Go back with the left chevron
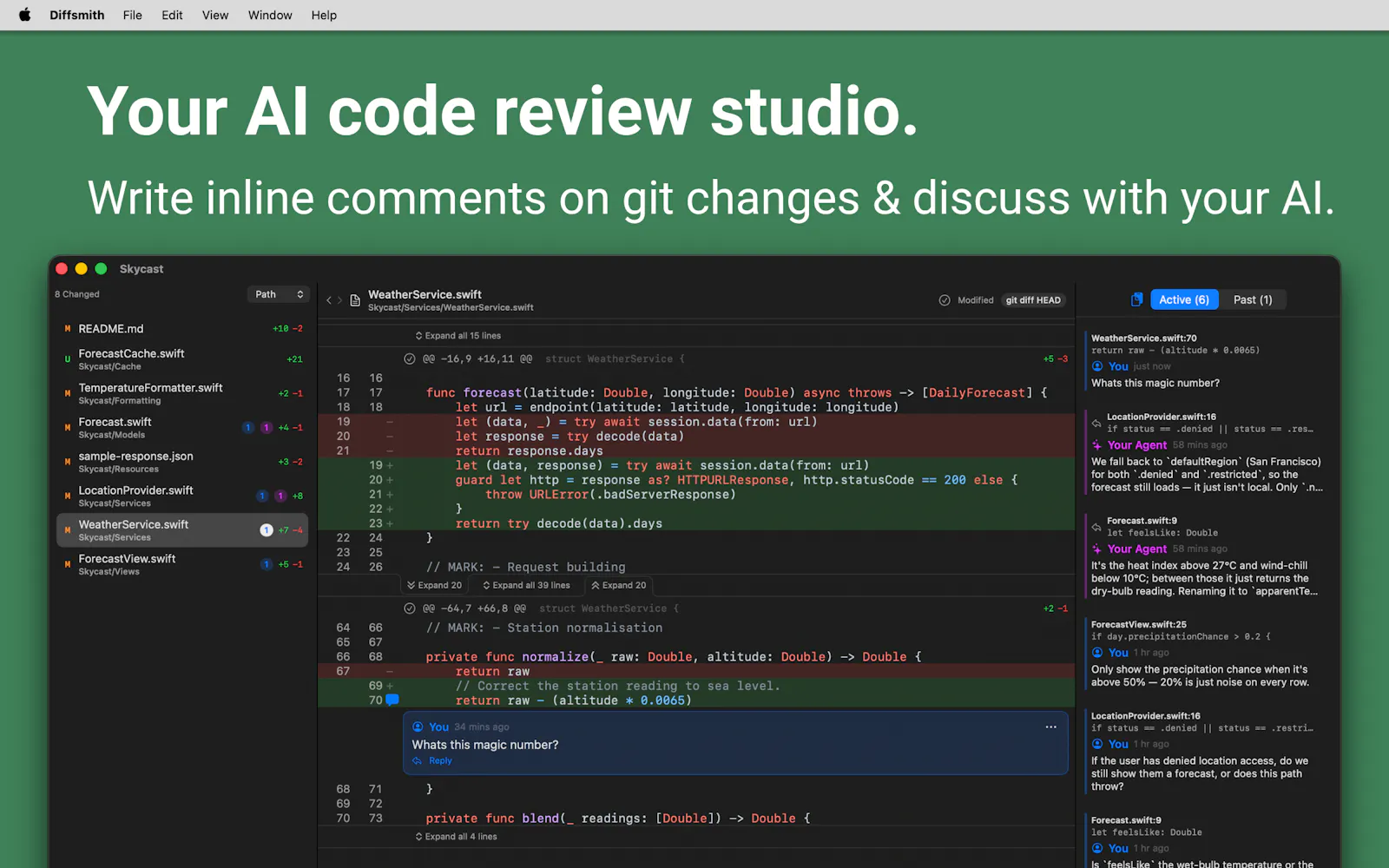The height and width of the screenshot is (868, 1389). [329, 300]
